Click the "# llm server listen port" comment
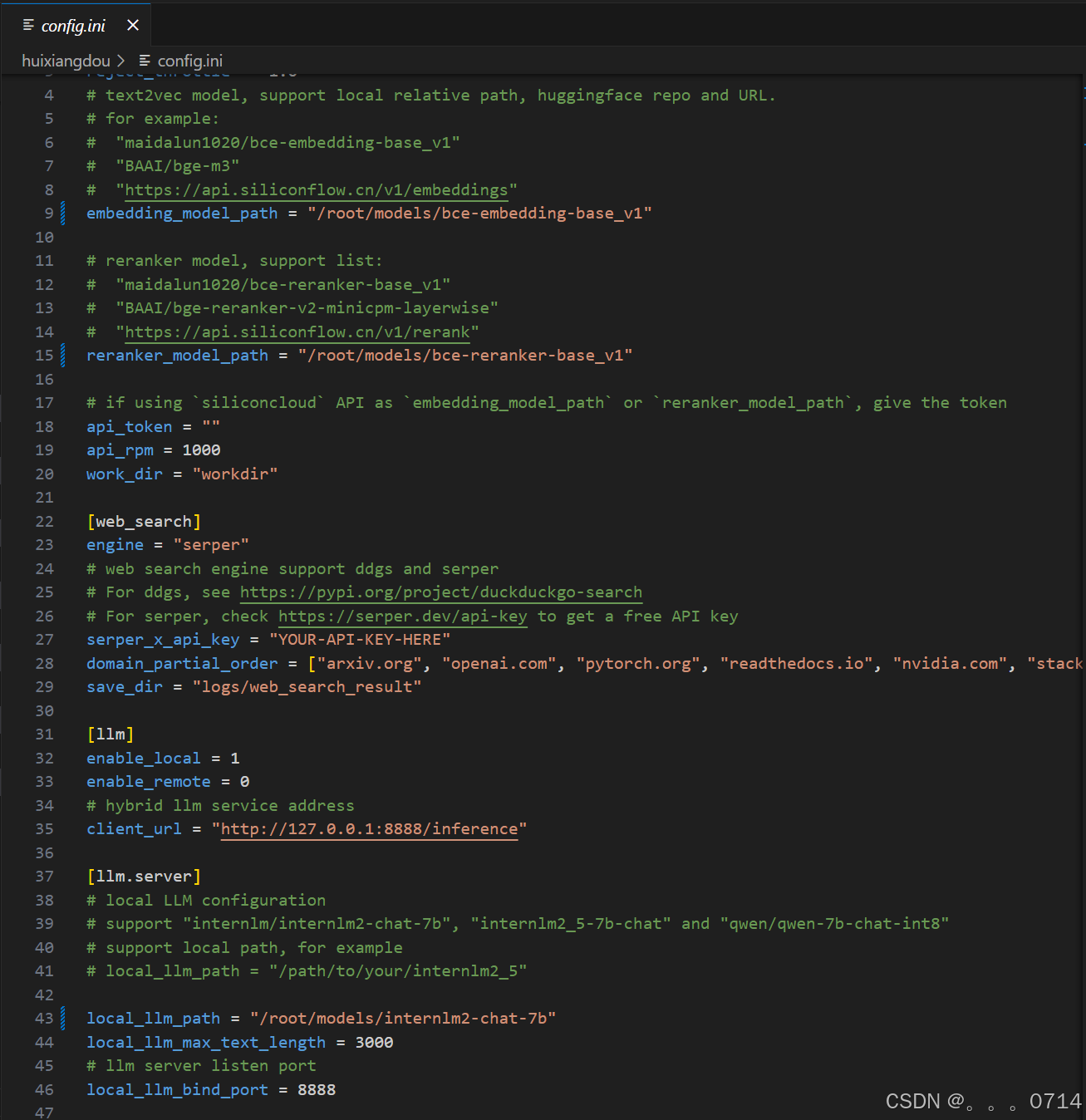 201,1066
